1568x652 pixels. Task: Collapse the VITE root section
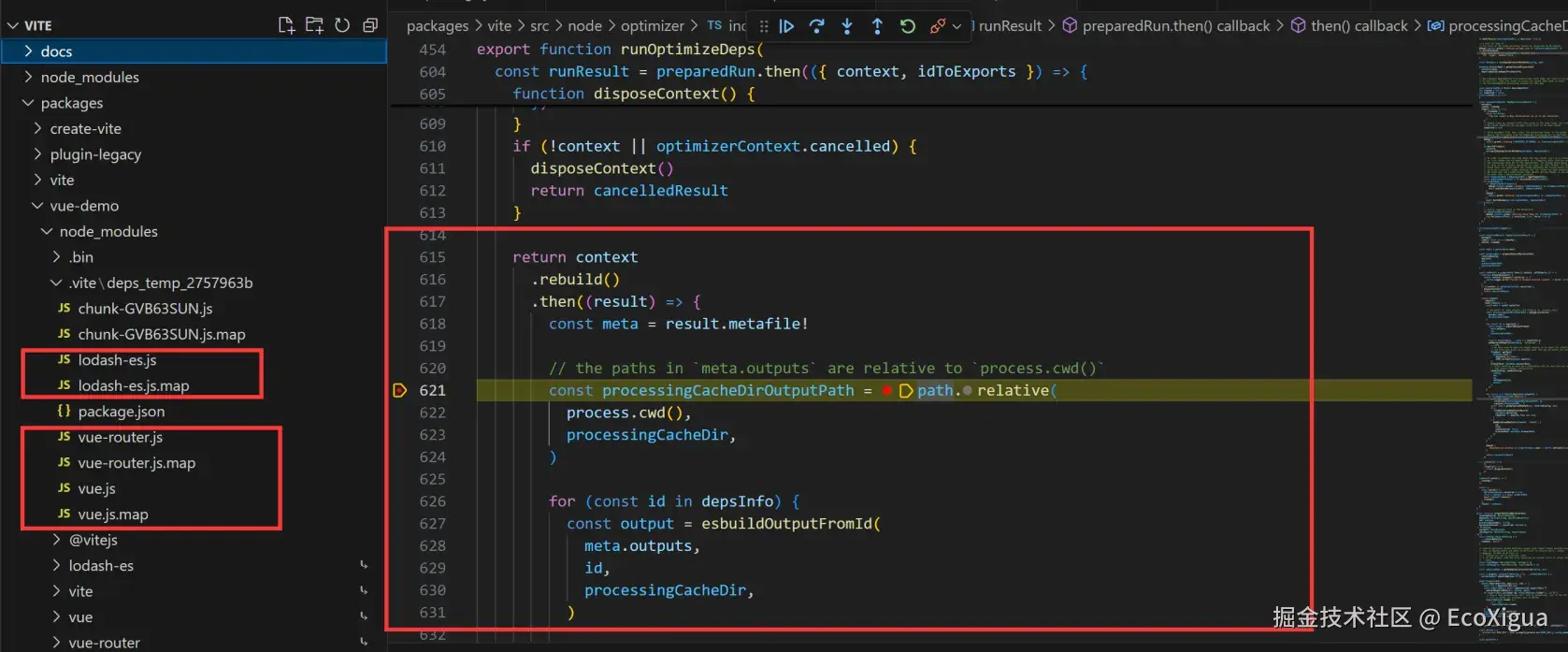pos(13,25)
